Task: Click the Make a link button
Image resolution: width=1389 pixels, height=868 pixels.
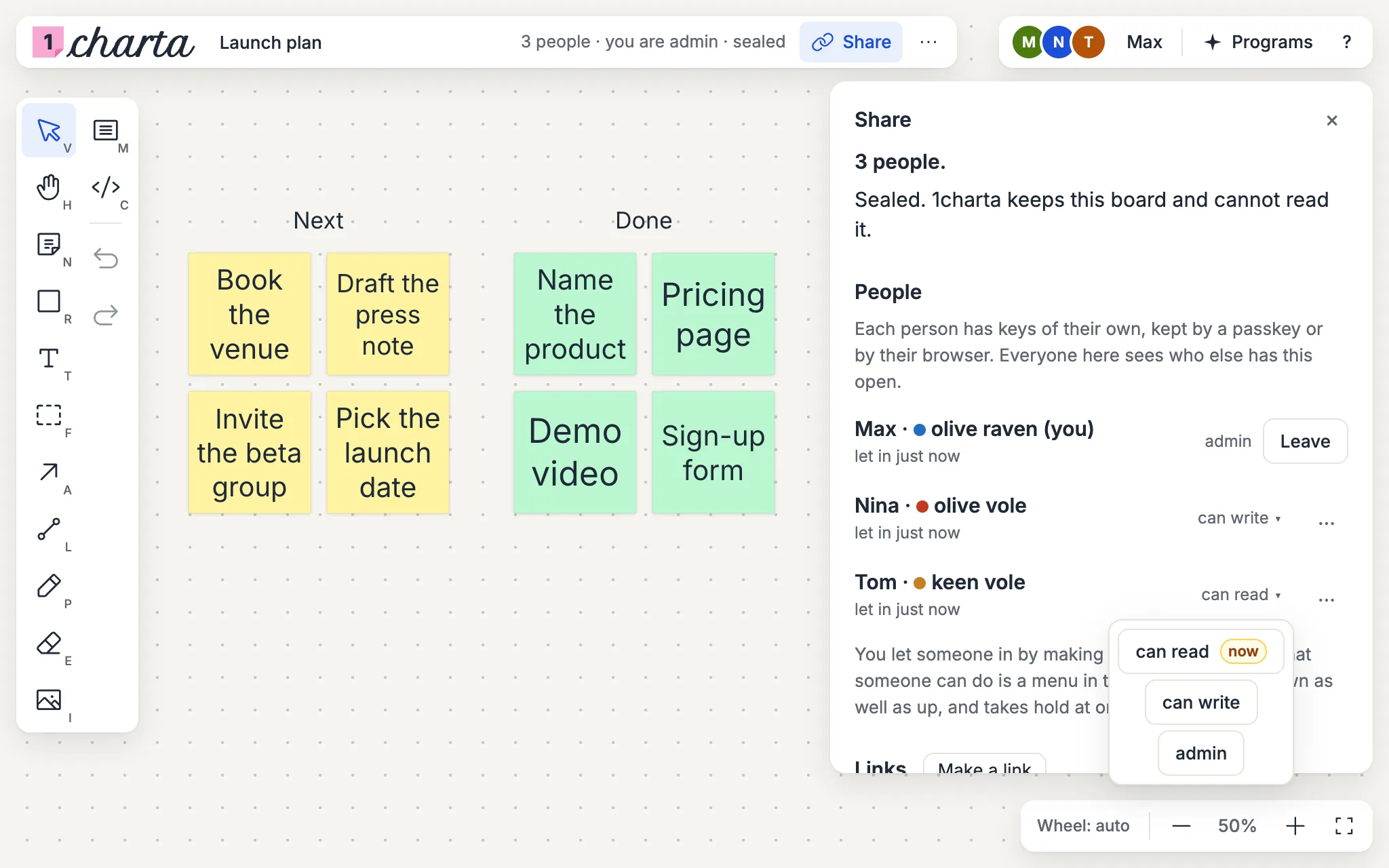Action: [984, 764]
